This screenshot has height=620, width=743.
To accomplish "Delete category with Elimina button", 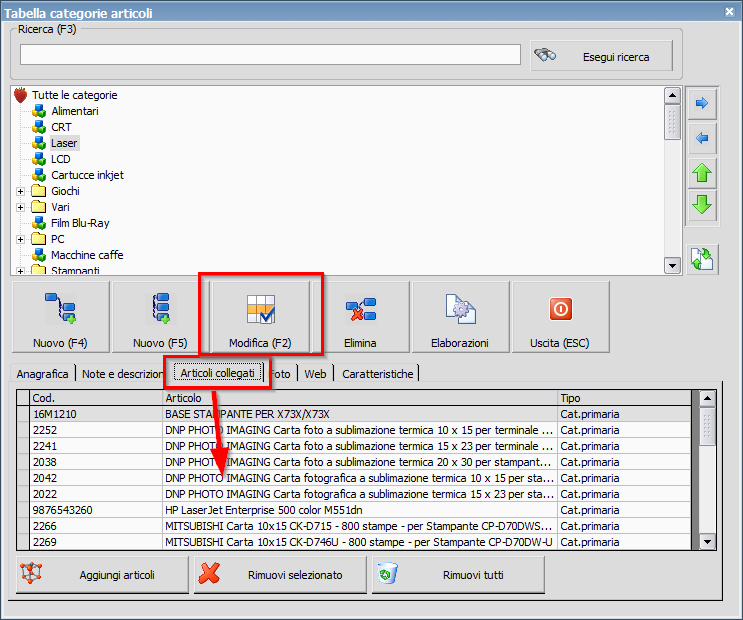I will [x=360, y=317].
